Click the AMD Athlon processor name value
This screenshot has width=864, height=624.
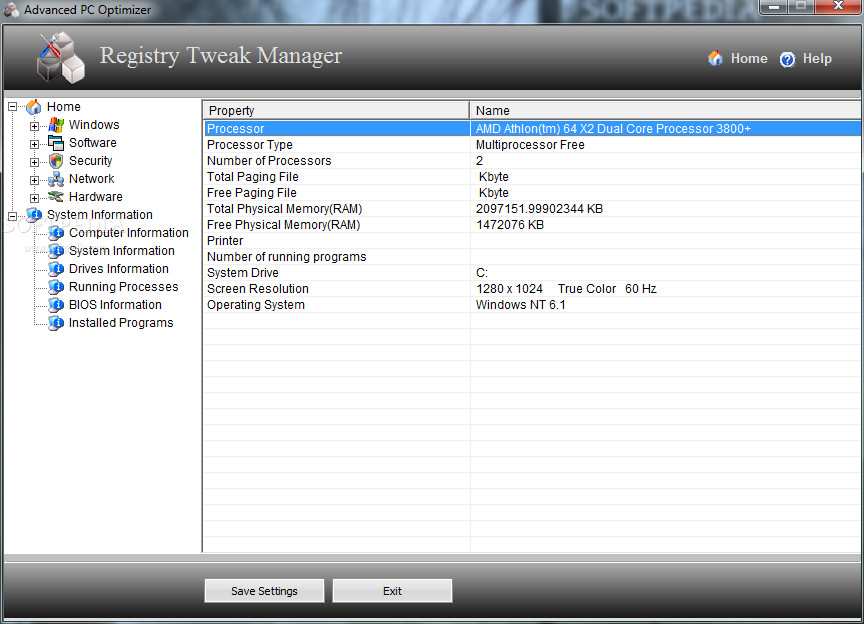point(613,128)
